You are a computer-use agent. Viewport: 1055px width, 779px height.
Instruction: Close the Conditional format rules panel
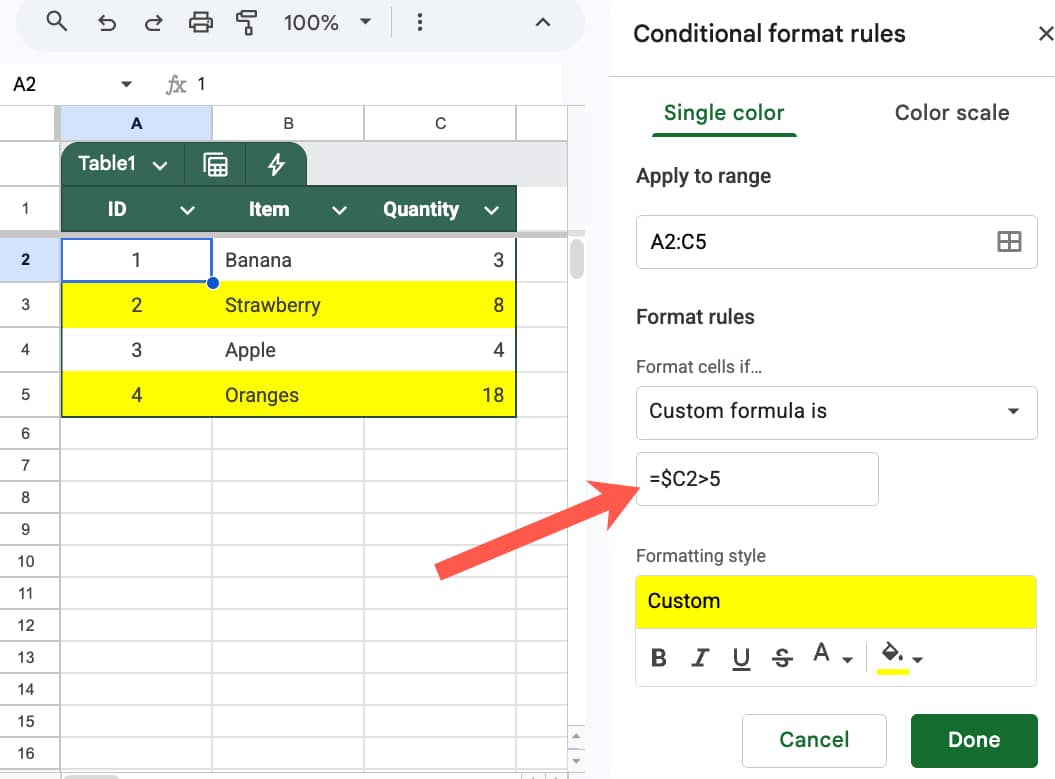(x=1045, y=33)
